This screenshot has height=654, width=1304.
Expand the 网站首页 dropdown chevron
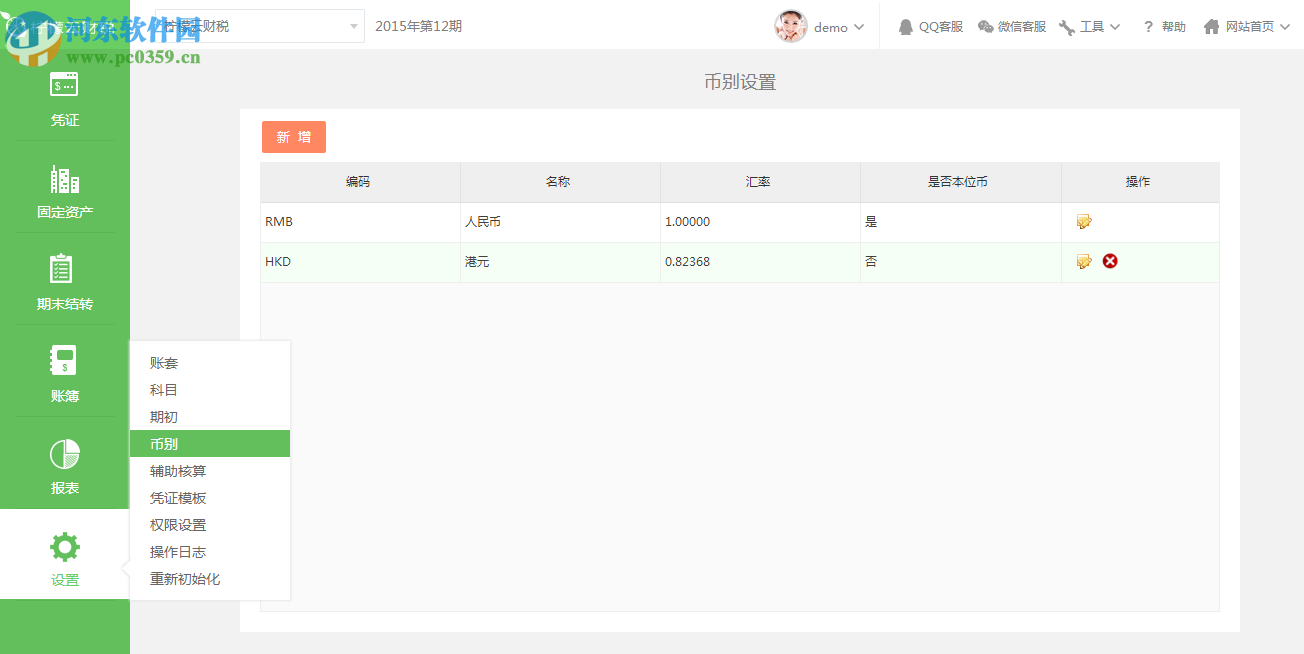pyautogui.click(x=1286, y=27)
